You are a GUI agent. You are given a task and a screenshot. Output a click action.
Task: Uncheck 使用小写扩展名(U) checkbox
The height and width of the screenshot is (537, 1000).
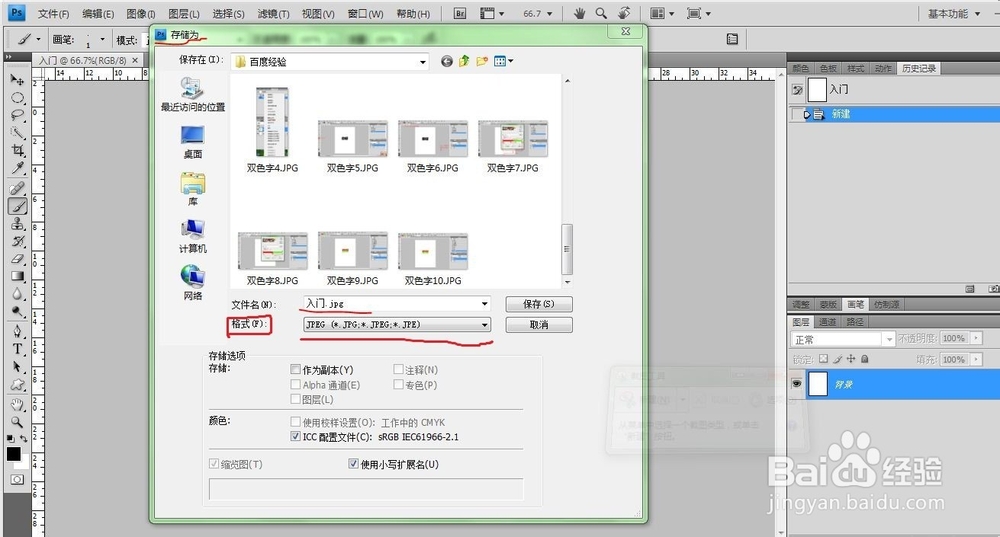click(x=353, y=464)
